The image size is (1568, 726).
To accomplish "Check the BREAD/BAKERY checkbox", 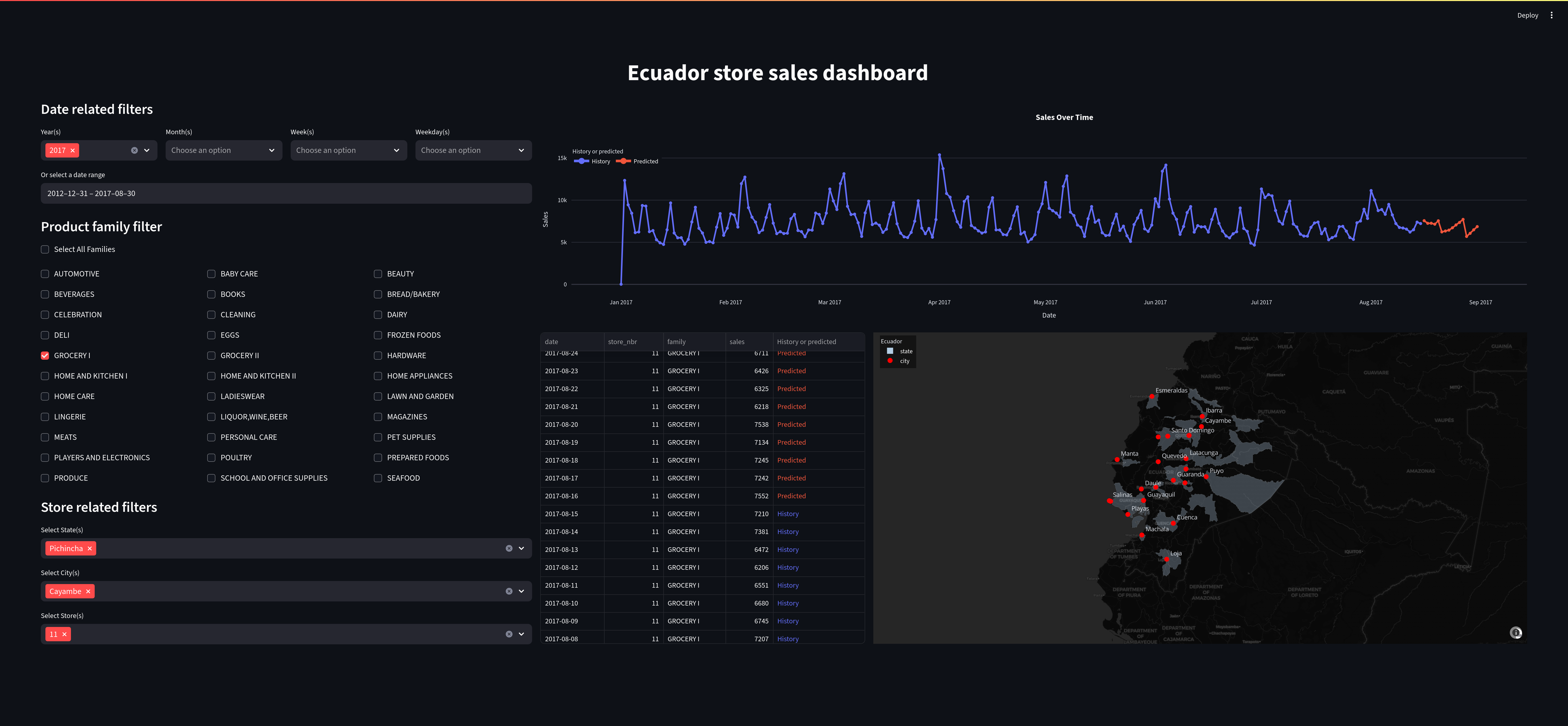I will click(x=378, y=294).
